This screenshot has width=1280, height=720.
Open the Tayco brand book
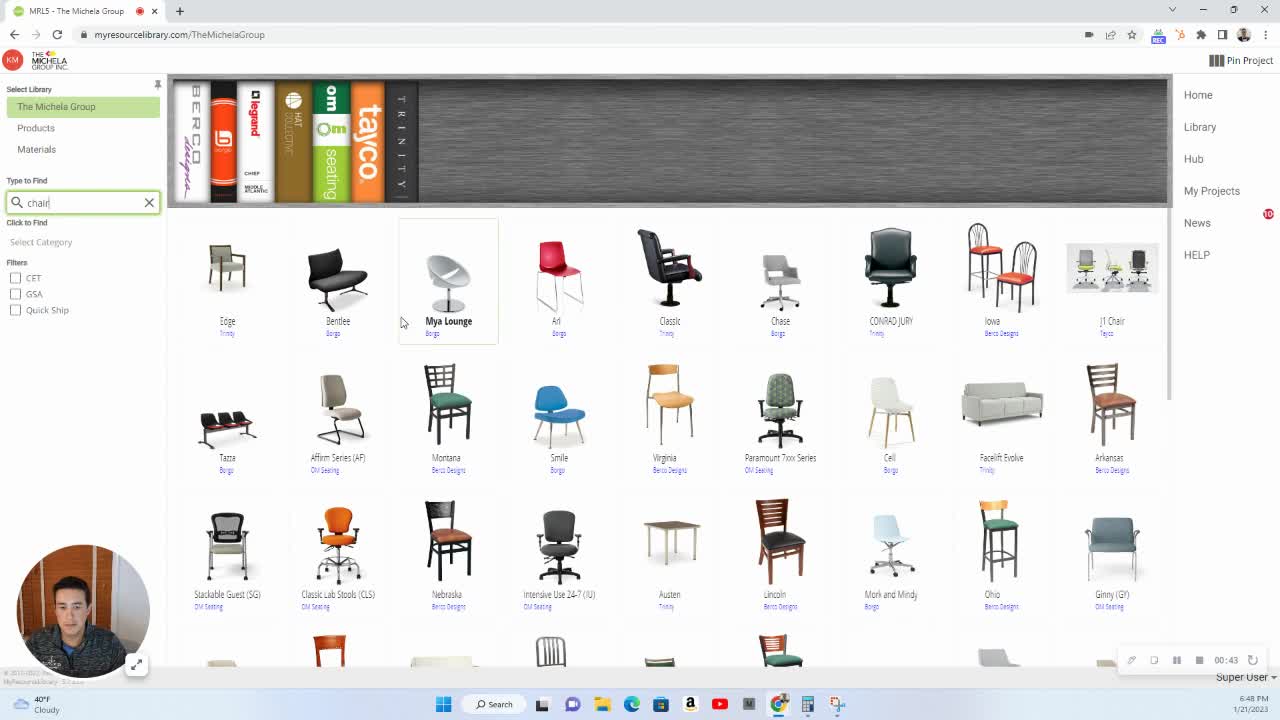point(368,141)
